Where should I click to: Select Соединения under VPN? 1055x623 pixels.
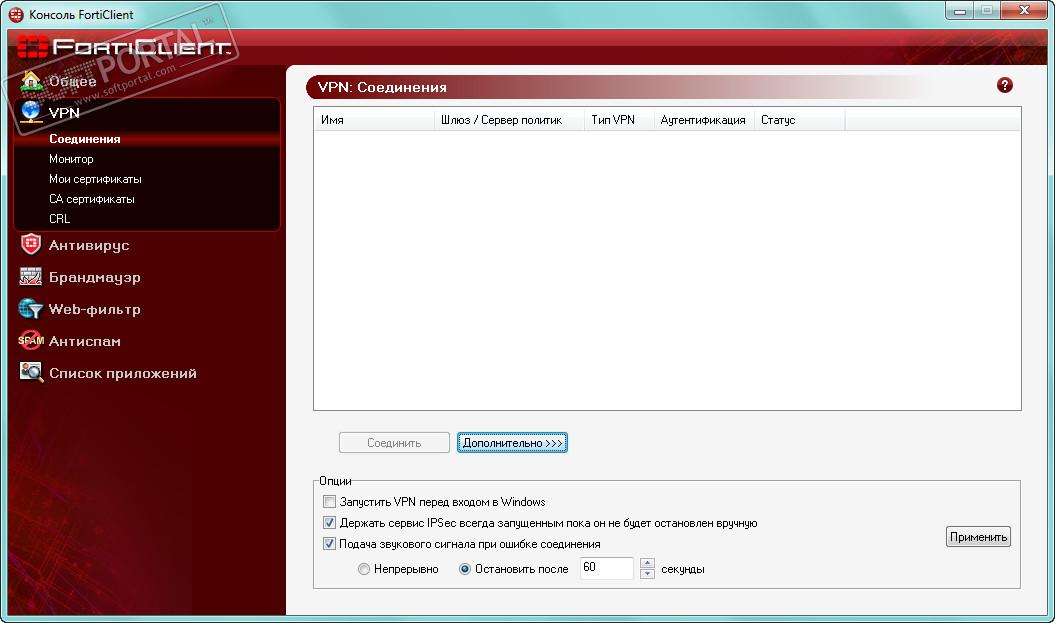pos(85,139)
